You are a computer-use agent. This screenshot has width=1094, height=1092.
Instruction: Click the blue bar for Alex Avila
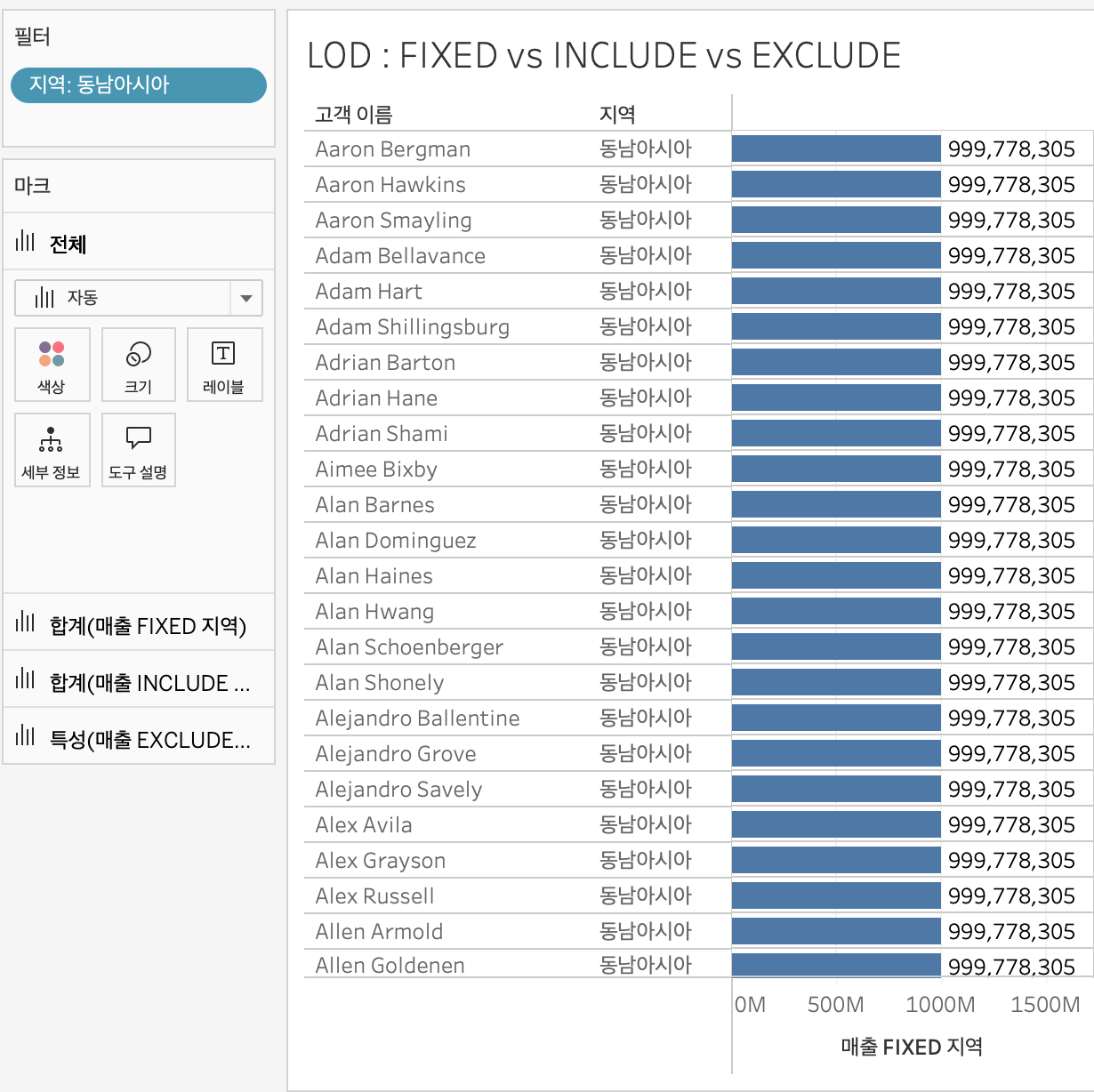coord(836,824)
